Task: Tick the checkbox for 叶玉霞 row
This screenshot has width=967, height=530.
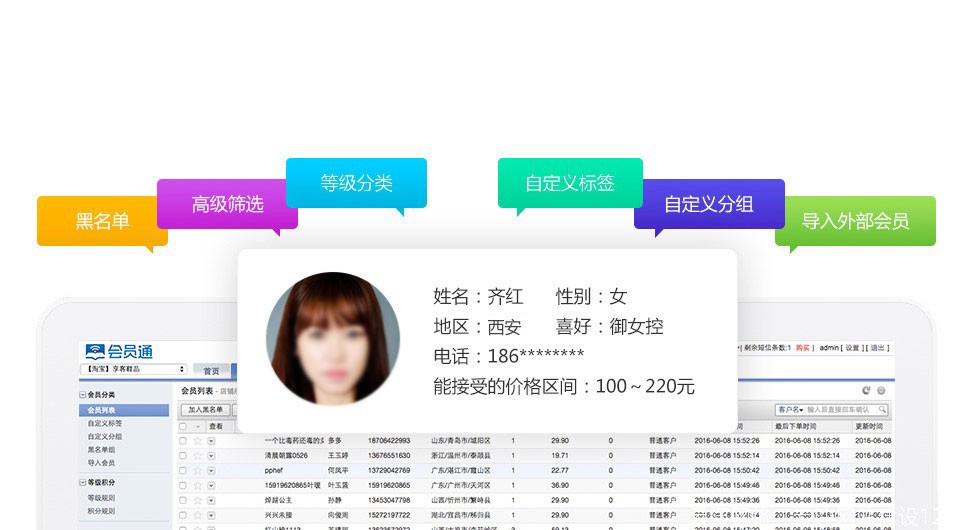Action: click(183, 486)
